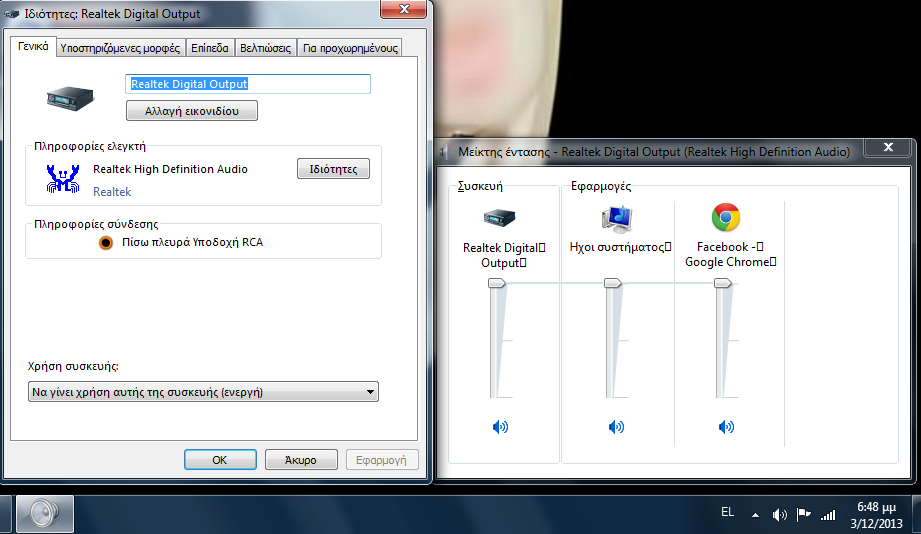Screen dimensions: 921x534
Task: Click the RCA jack connector indicator
Action: pyautogui.click(x=106, y=242)
